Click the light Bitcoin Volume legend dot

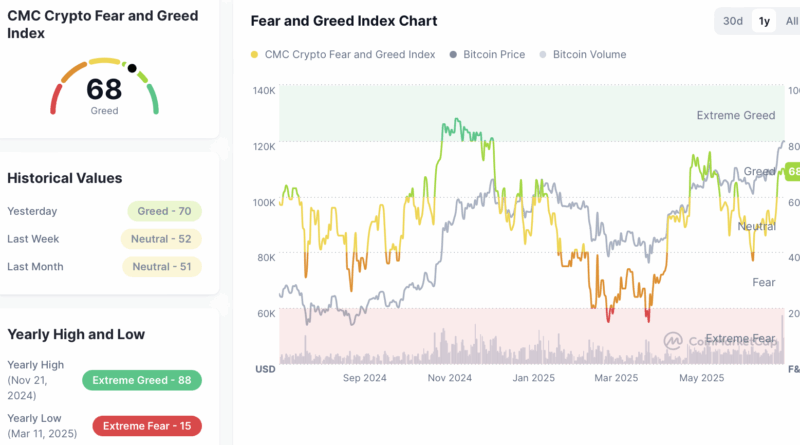coord(543,54)
